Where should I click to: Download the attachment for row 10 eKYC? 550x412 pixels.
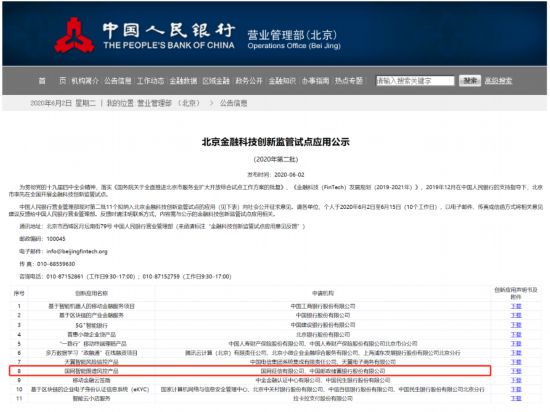coord(516,389)
